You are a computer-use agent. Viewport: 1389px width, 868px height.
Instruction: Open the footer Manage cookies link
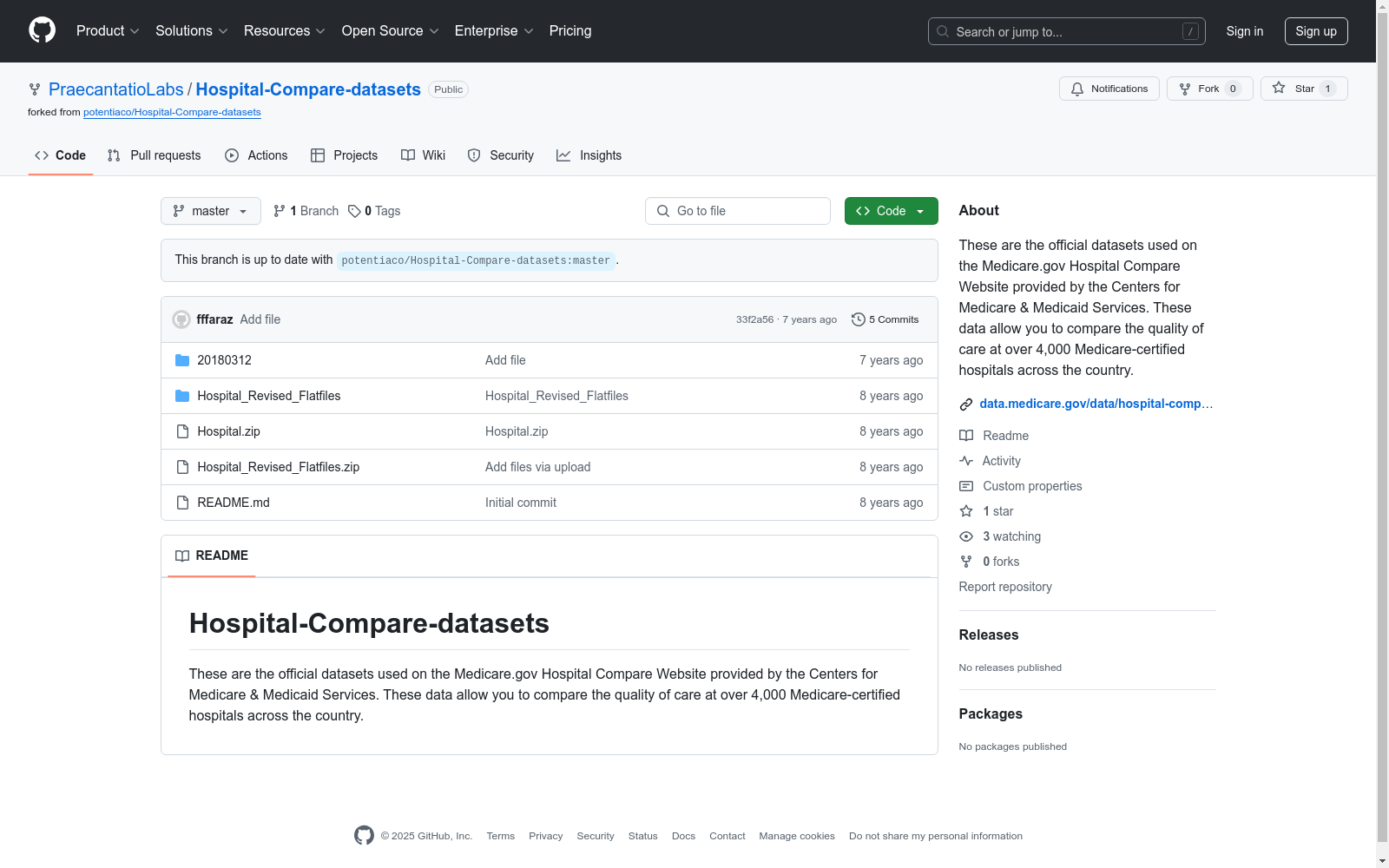[x=797, y=837]
